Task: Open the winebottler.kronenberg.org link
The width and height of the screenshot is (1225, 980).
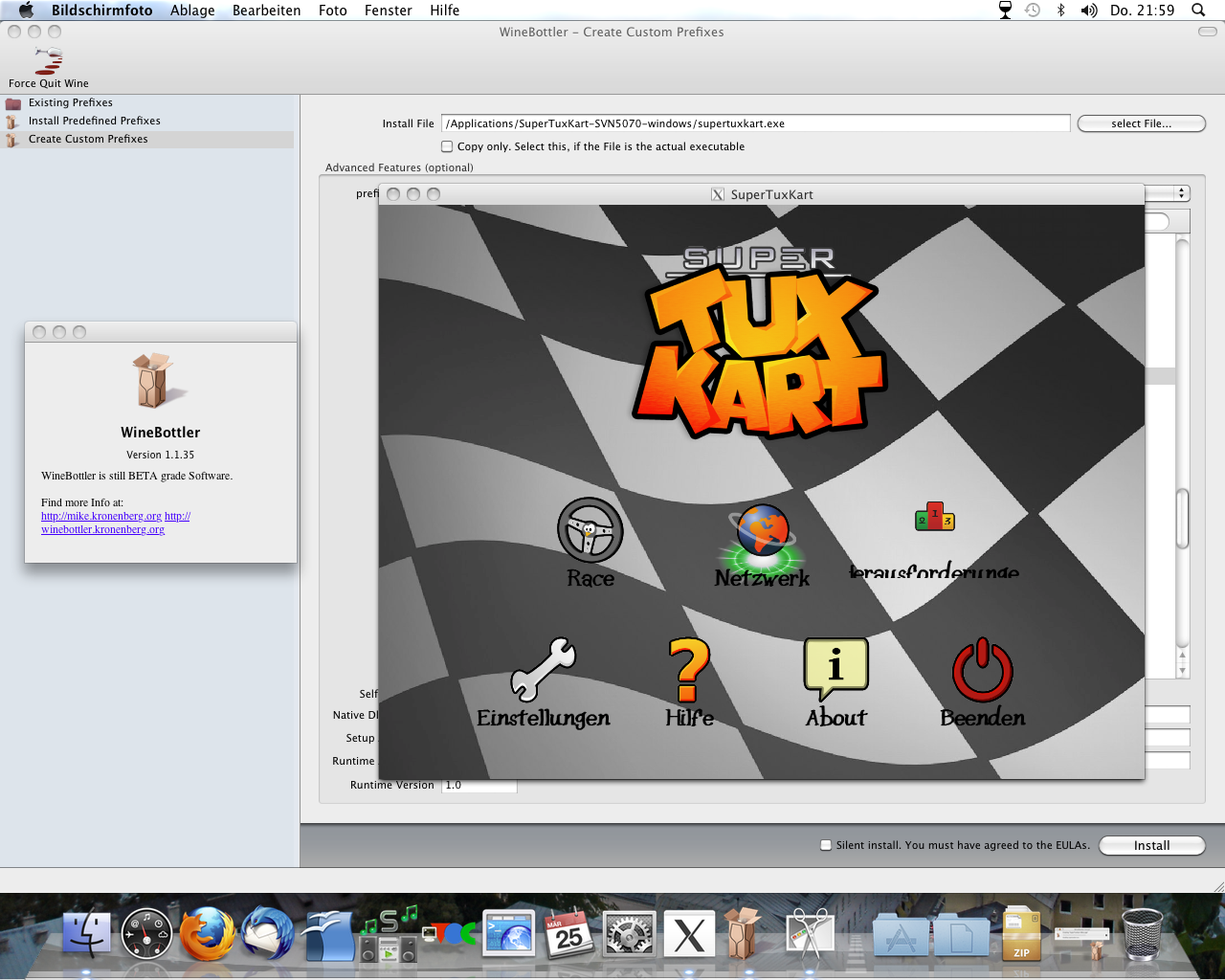Action: tap(102, 529)
